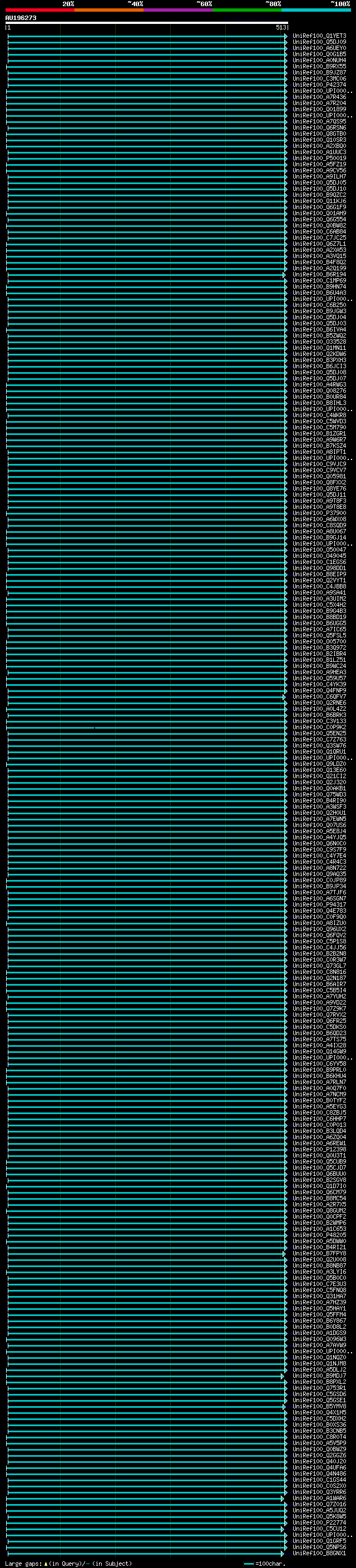
Task: Click the query end position 513
Action: point(280,27)
